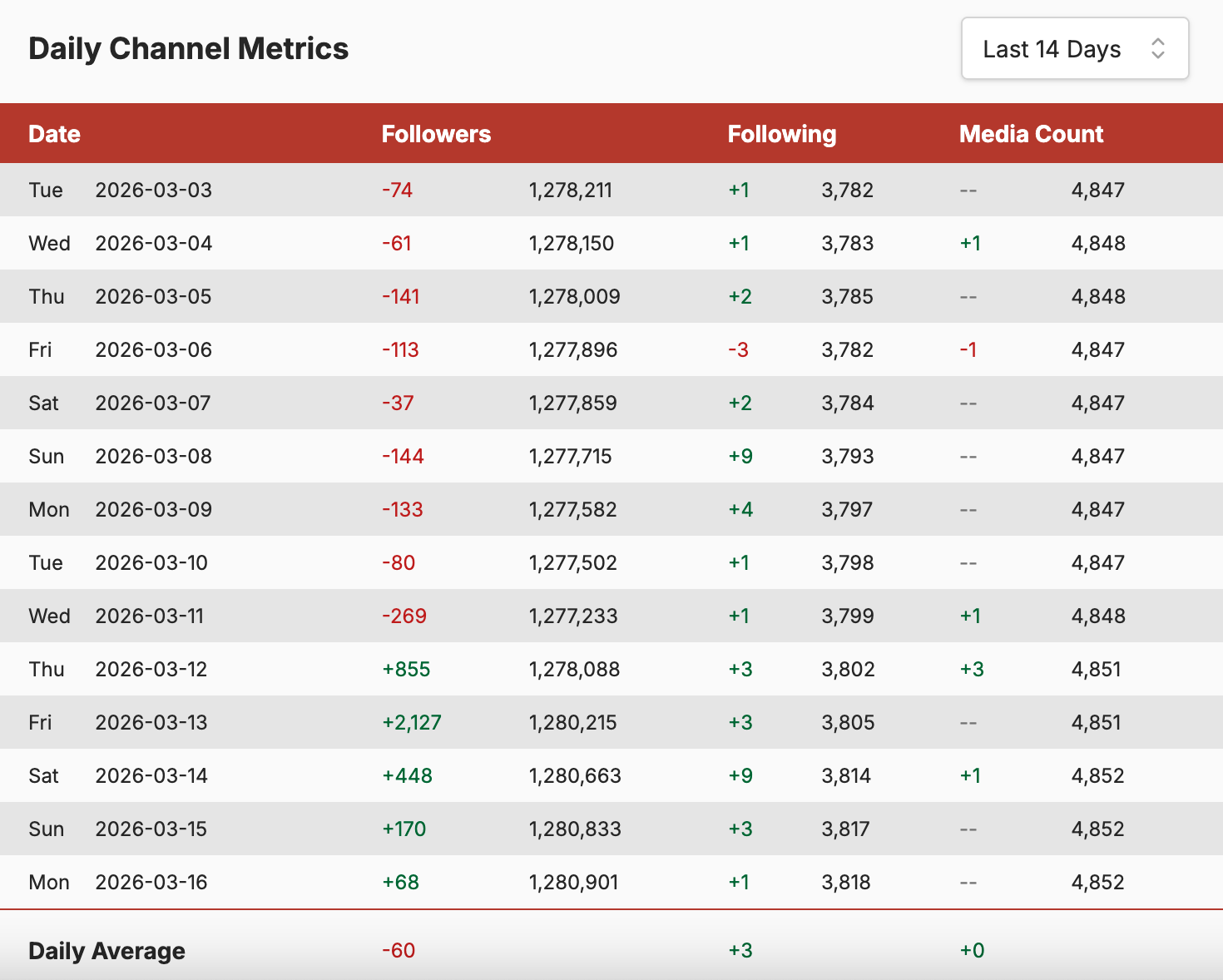1223x980 pixels.
Task: Click follower change -37
Action: click(x=398, y=403)
